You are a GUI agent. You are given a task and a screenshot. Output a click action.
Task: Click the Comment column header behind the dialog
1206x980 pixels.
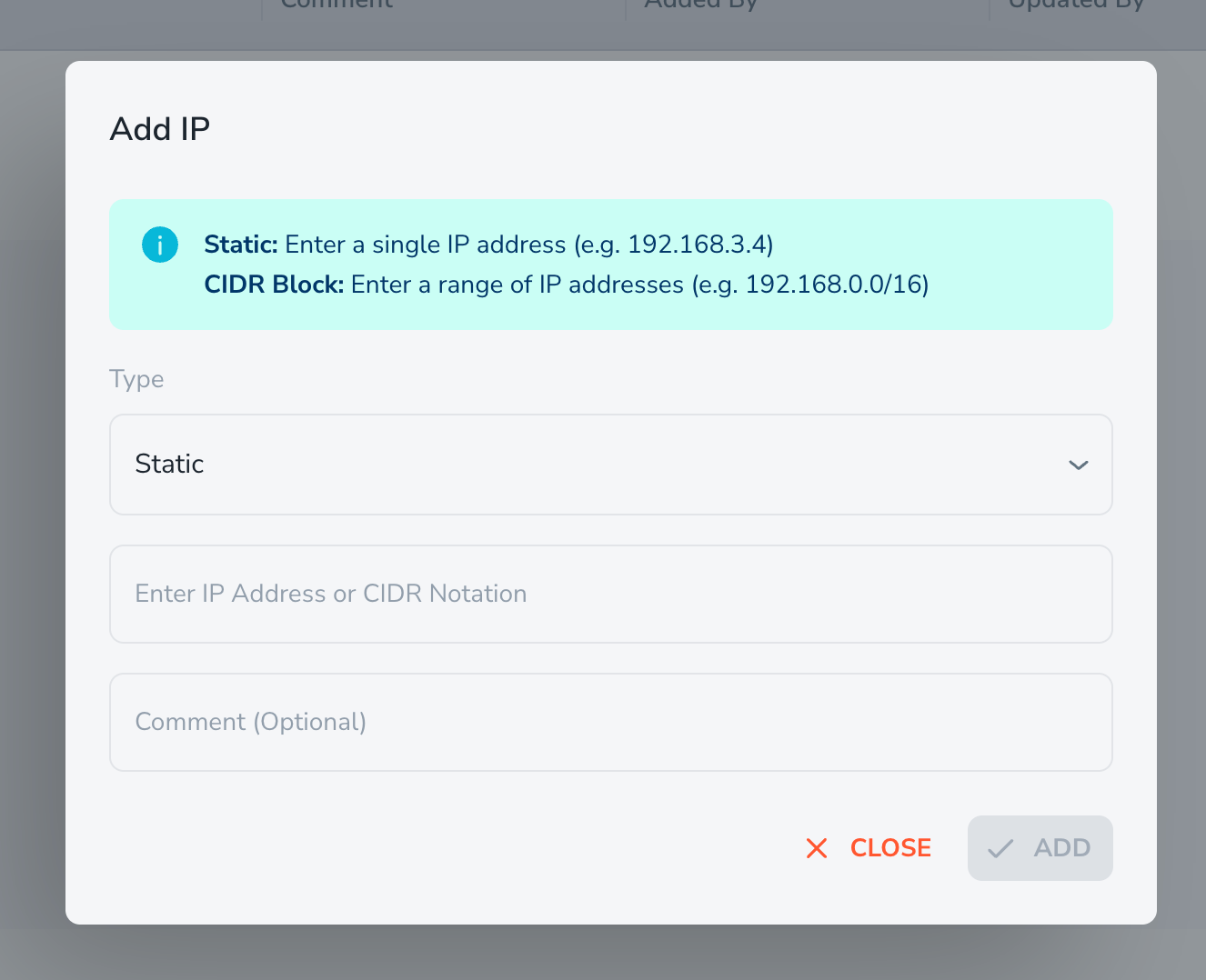(337, 5)
